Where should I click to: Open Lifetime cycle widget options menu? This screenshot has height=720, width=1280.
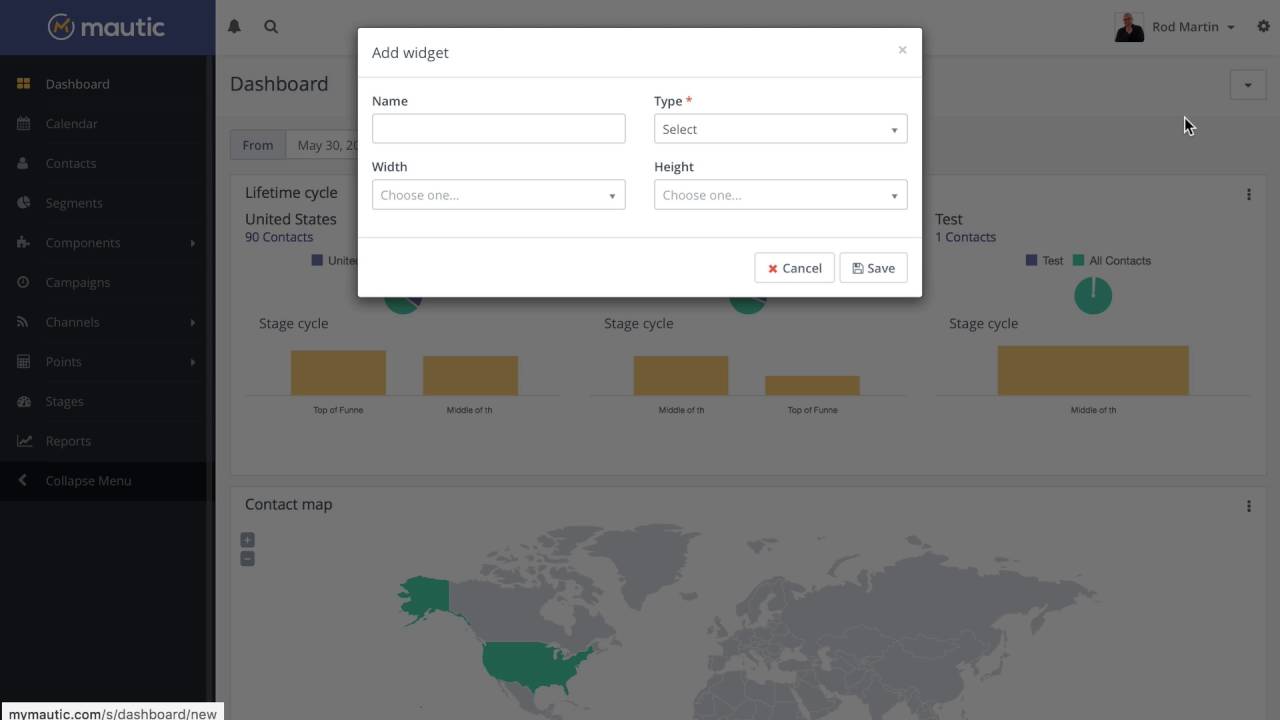[x=1248, y=195]
